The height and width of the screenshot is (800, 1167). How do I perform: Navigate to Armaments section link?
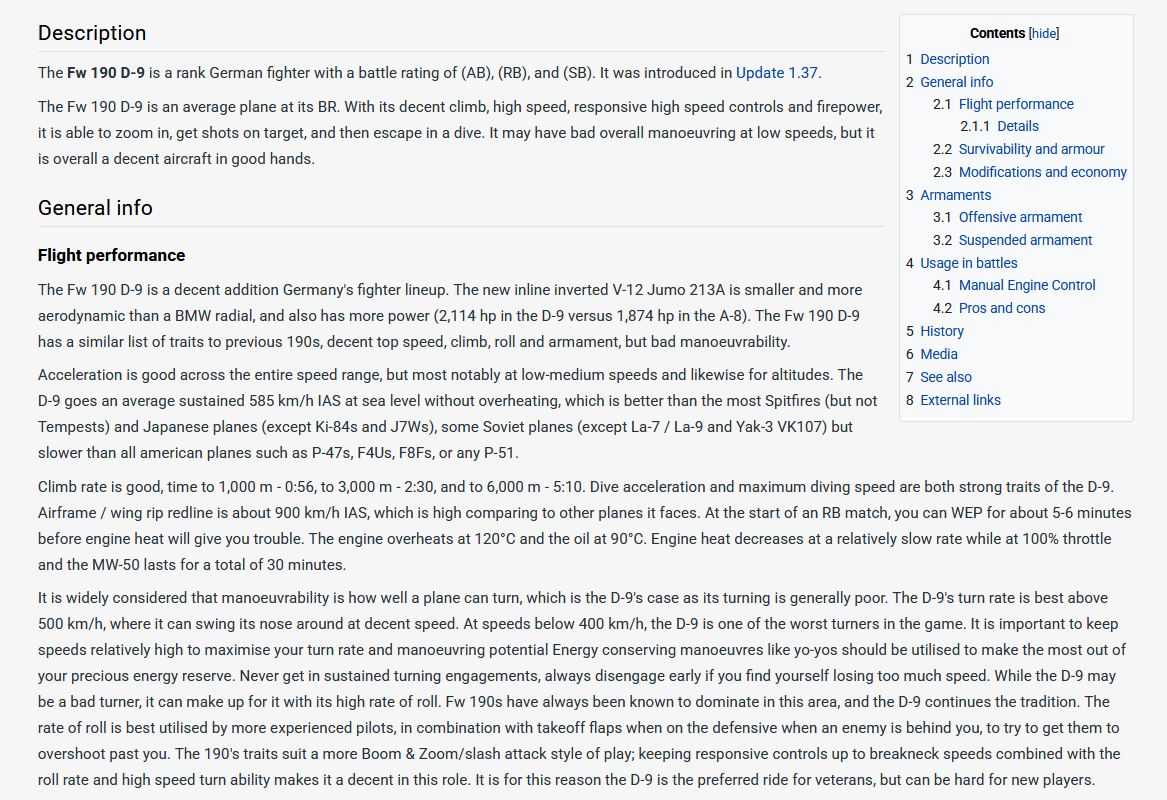(x=955, y=195)
